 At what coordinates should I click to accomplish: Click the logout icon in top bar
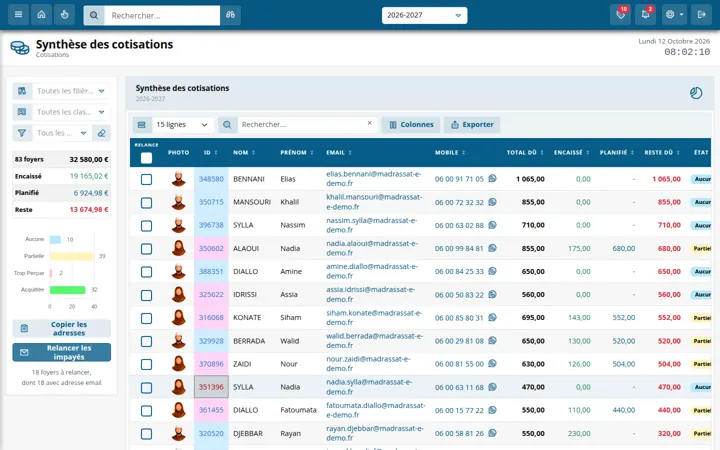(x=701, y=15)
